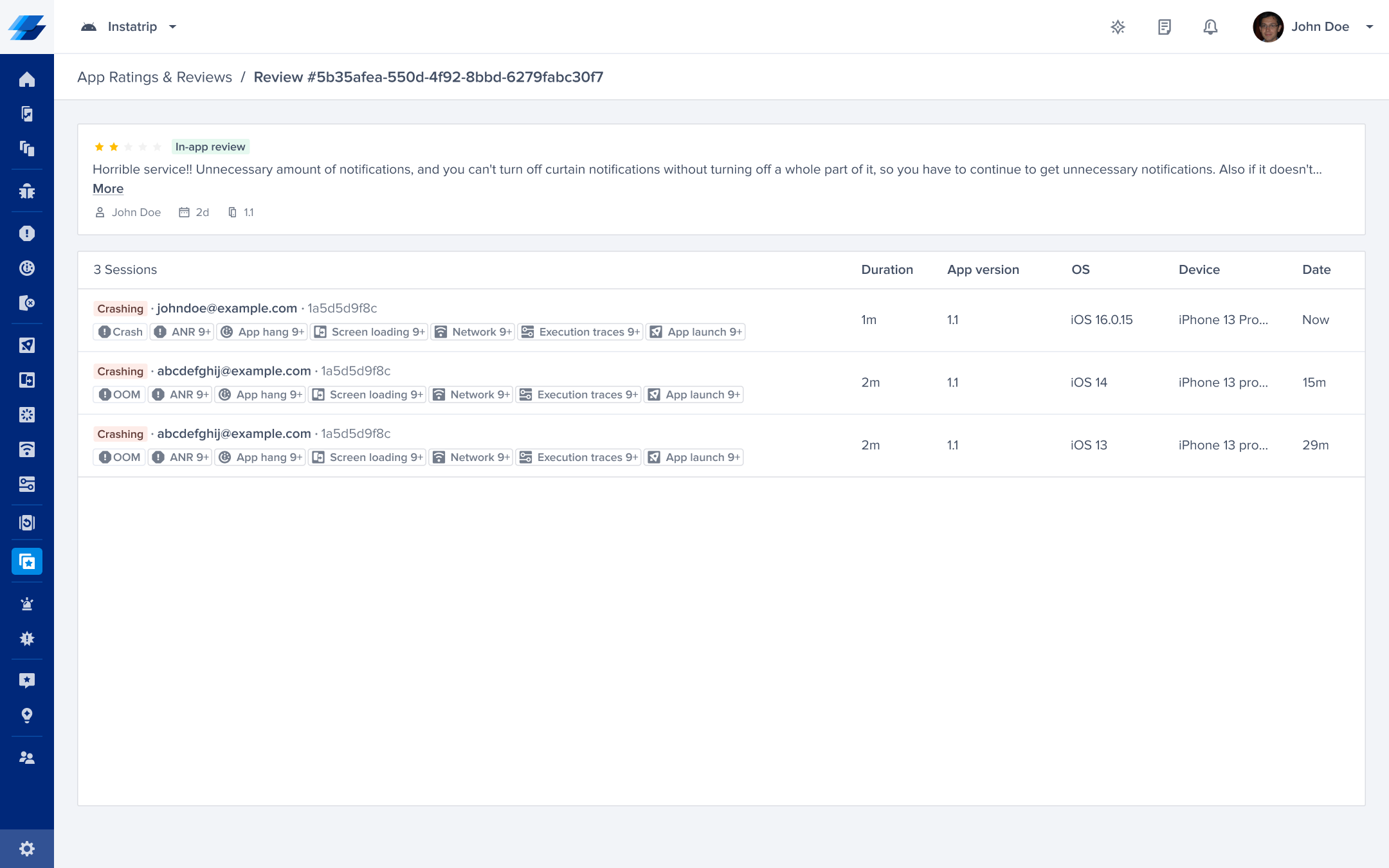
Task: Go back to App Ratings & Reviews
Action: (x=154, y=77)
